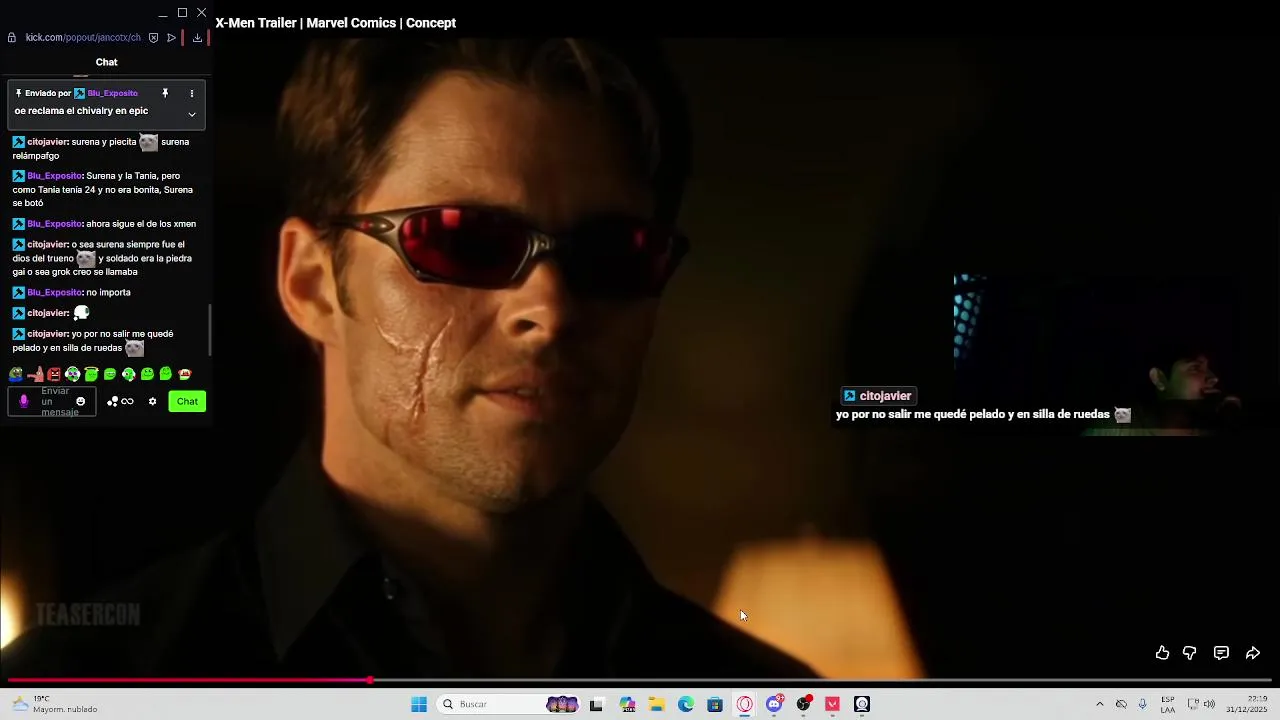
Task: Open the emoji picker in message box
Action: coord(81,401)
